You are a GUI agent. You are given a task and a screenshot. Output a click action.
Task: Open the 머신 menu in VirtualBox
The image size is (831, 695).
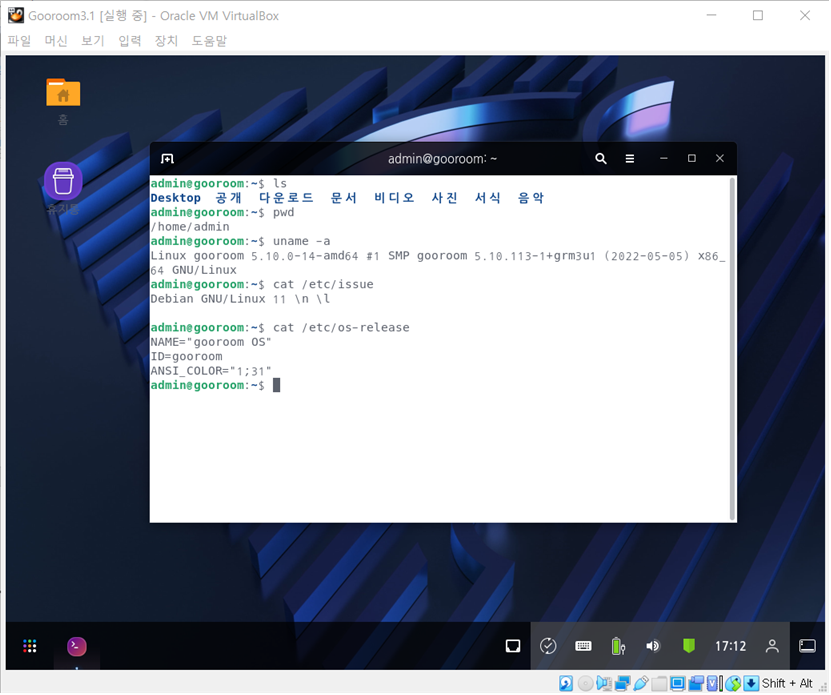pyautogui.click(x=56, y=41)
